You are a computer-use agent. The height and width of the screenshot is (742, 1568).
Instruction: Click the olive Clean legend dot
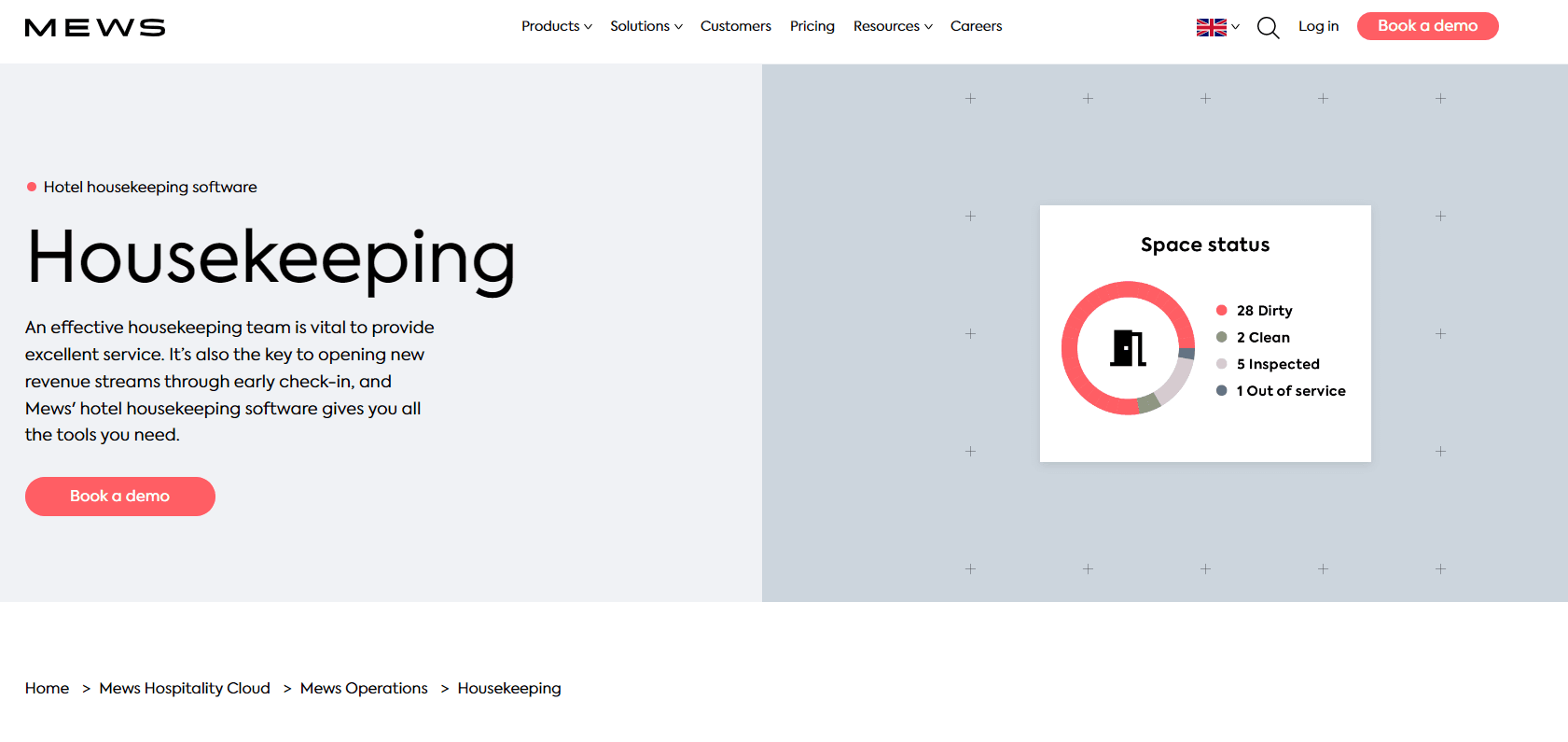(1221, 337)
